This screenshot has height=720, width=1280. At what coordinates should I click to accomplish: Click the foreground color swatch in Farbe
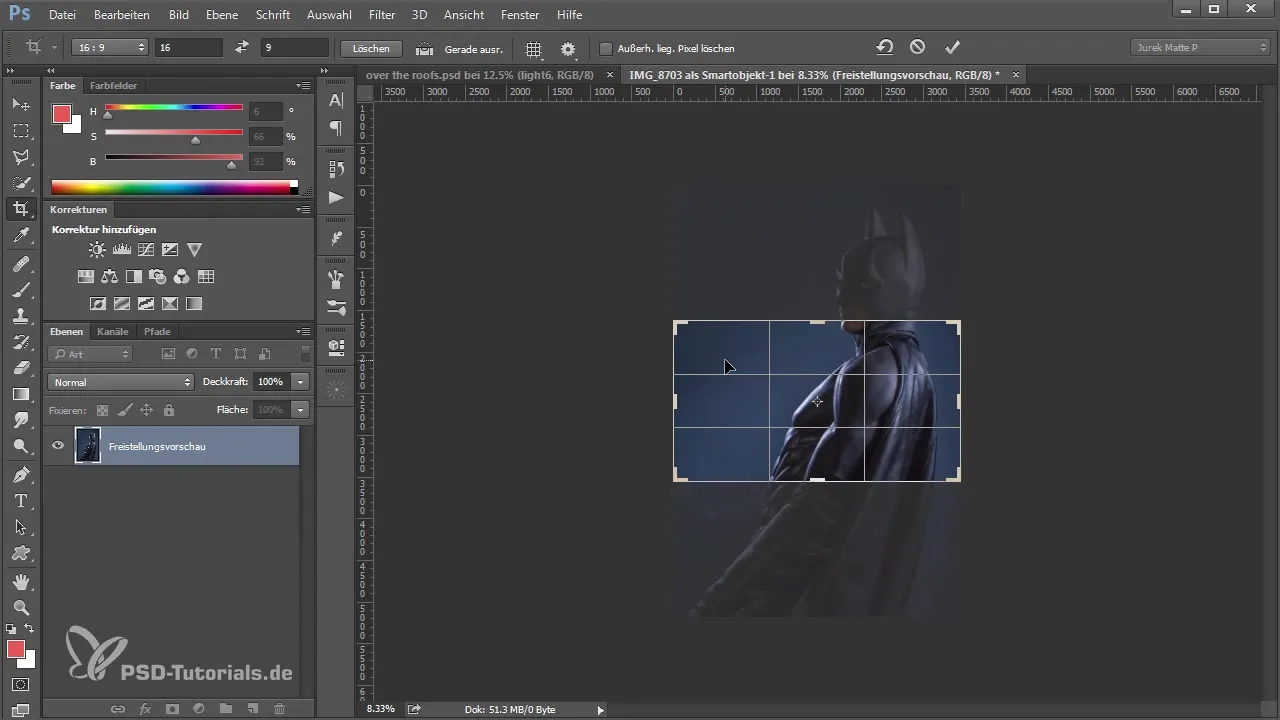[x=62, y=114]
